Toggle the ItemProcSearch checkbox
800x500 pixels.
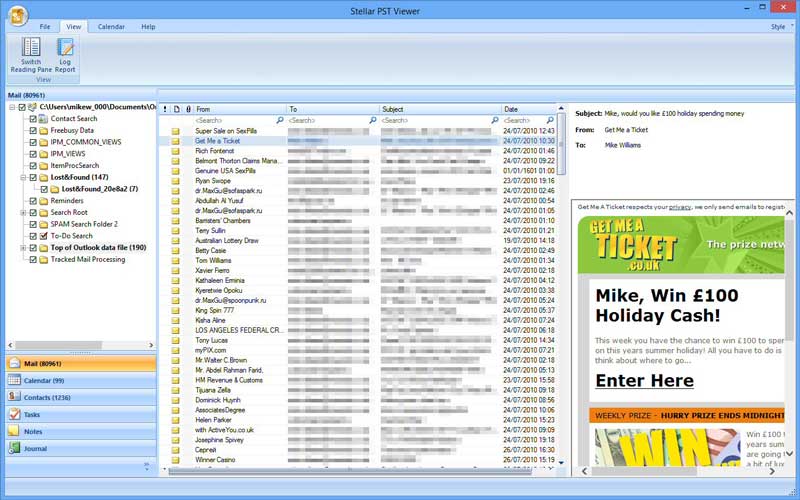click(33, 166)
